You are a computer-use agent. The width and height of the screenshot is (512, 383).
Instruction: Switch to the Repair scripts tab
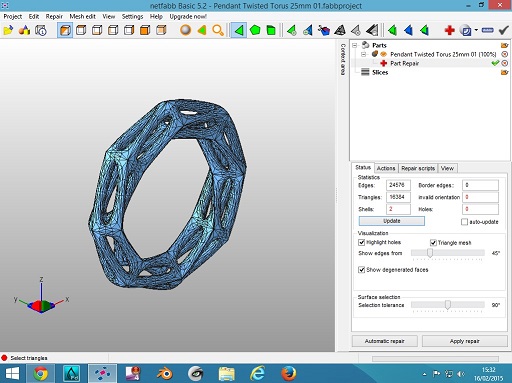click(x=418, y=168)
